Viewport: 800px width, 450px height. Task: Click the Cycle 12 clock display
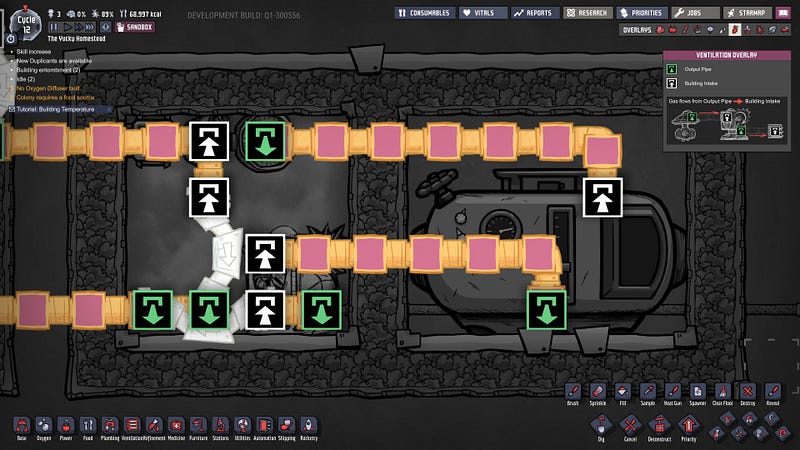click(26, 24)
